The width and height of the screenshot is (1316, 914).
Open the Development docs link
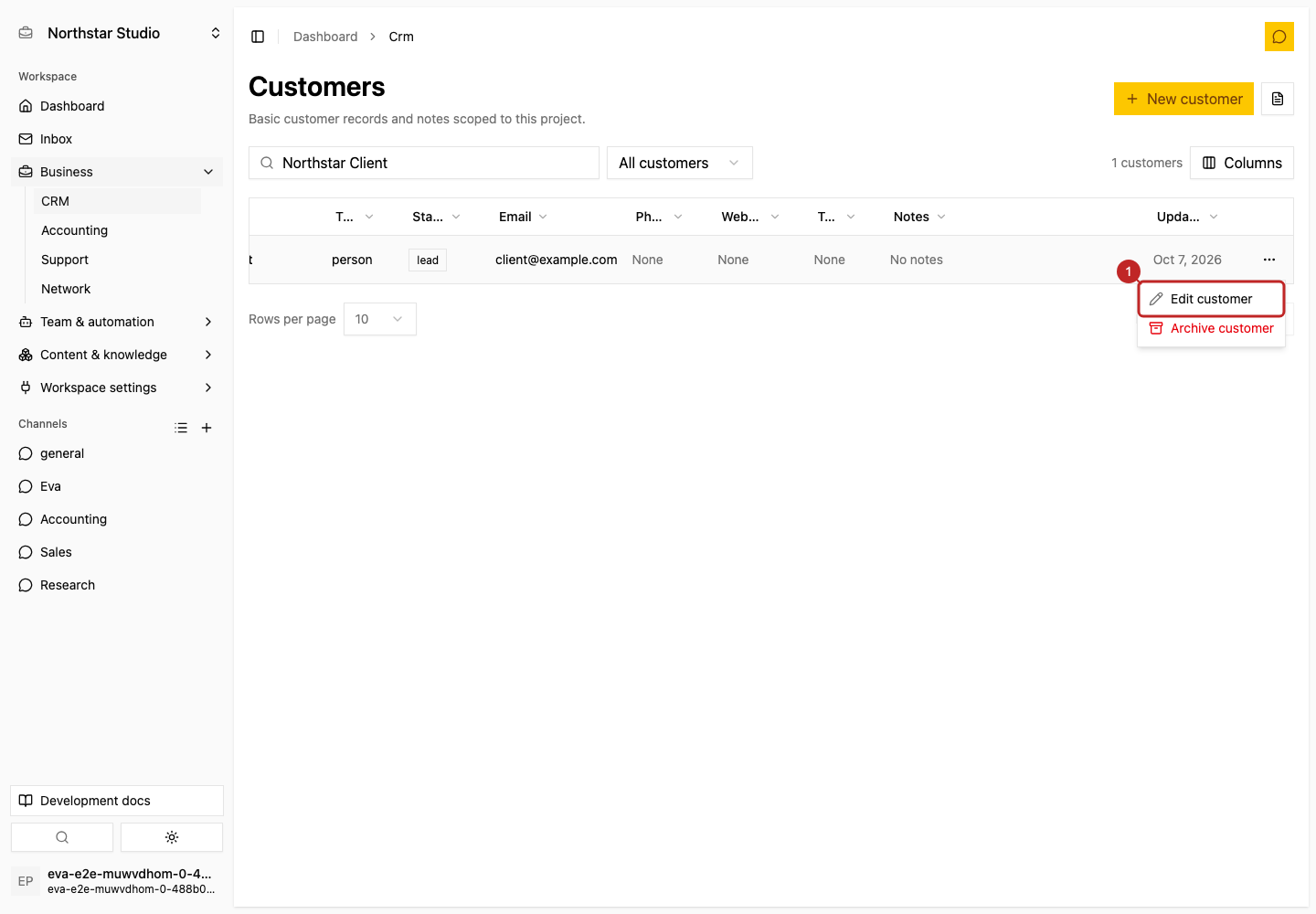[117, 801]
